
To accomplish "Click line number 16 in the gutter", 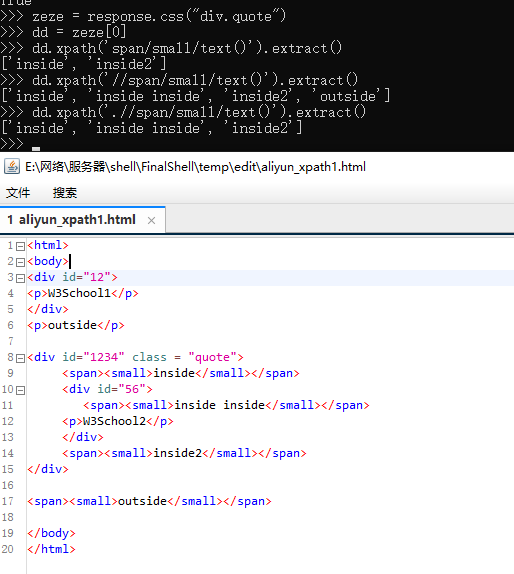I will [7, 485].
